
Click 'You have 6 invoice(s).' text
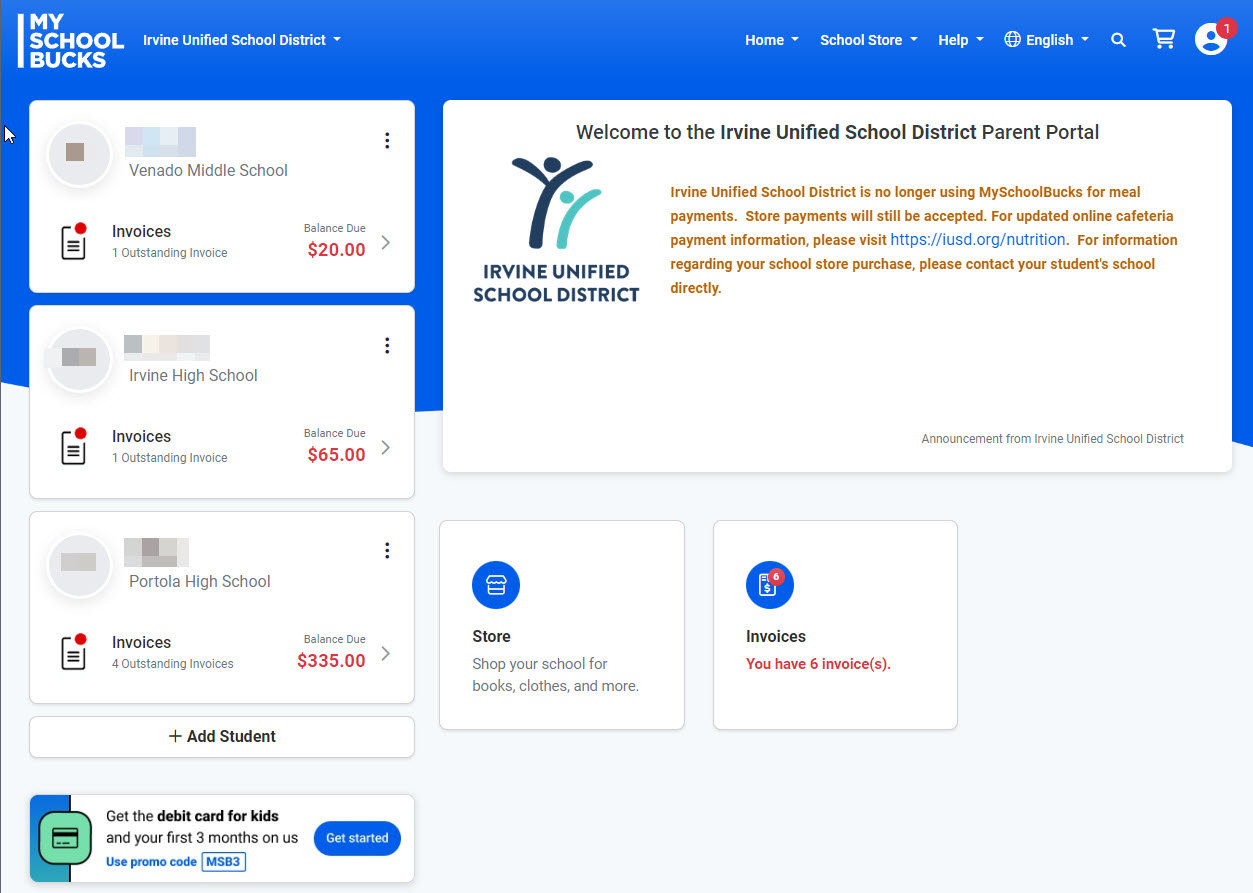[x=818, y=664]
